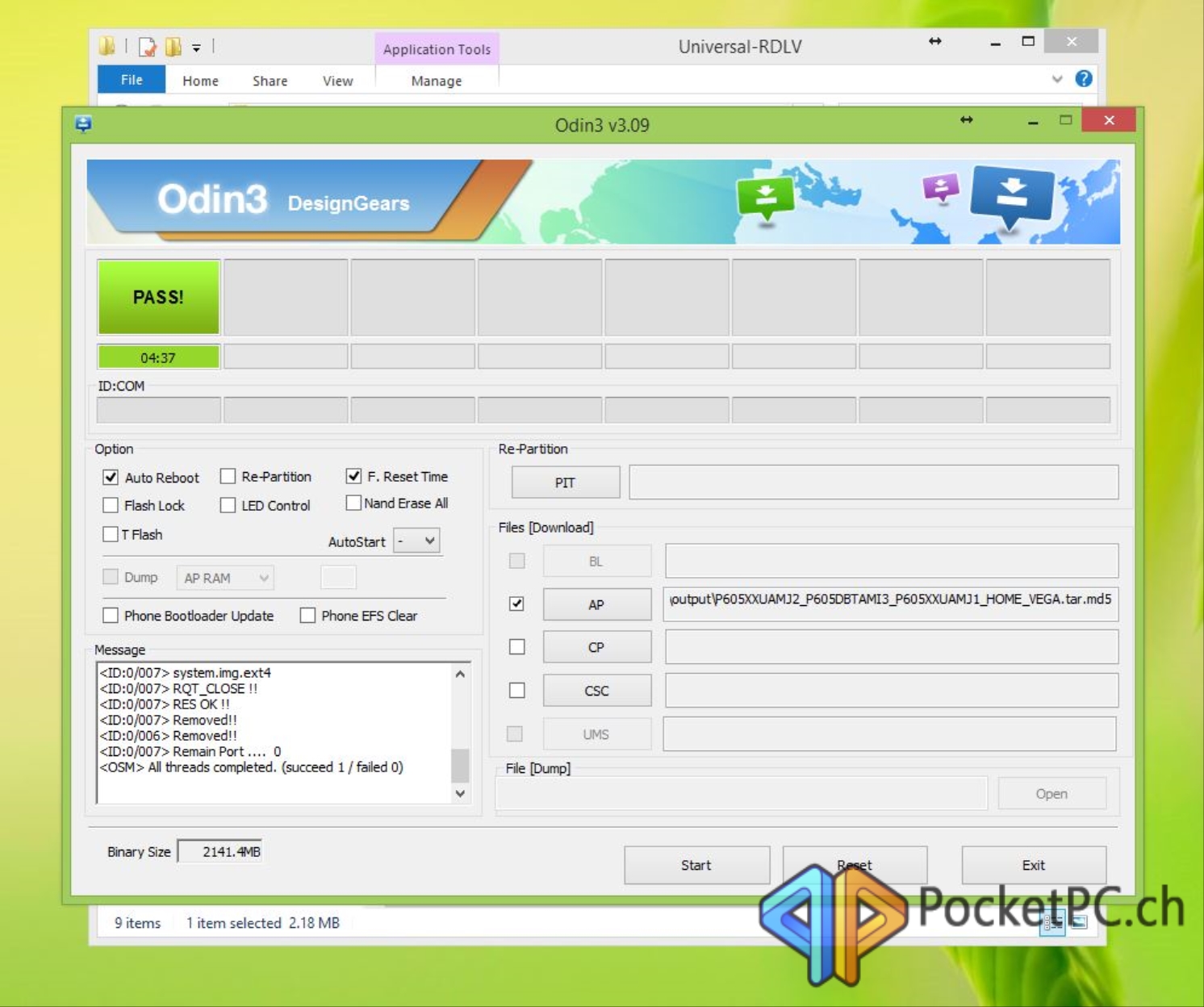Viewport: 1204px width, 1007px height.
Task: Click the BL file button
Action: [597, 561]
